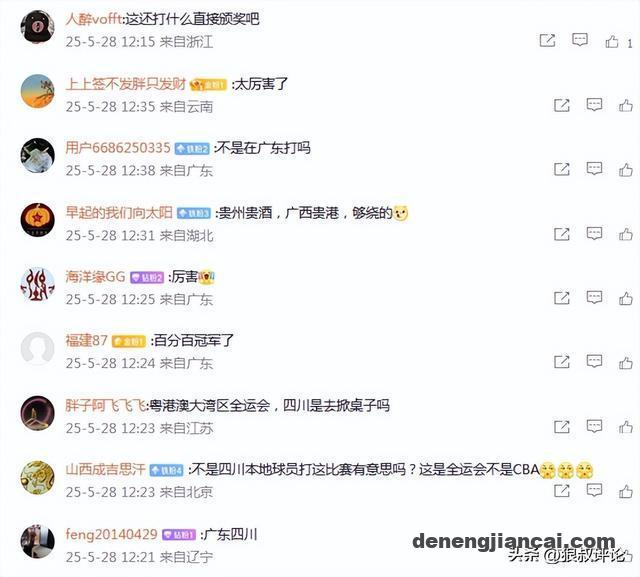This screenshot has width=640, height=577.
Task: Click 人醉vofft's avatar image
Action: point(38,27)
